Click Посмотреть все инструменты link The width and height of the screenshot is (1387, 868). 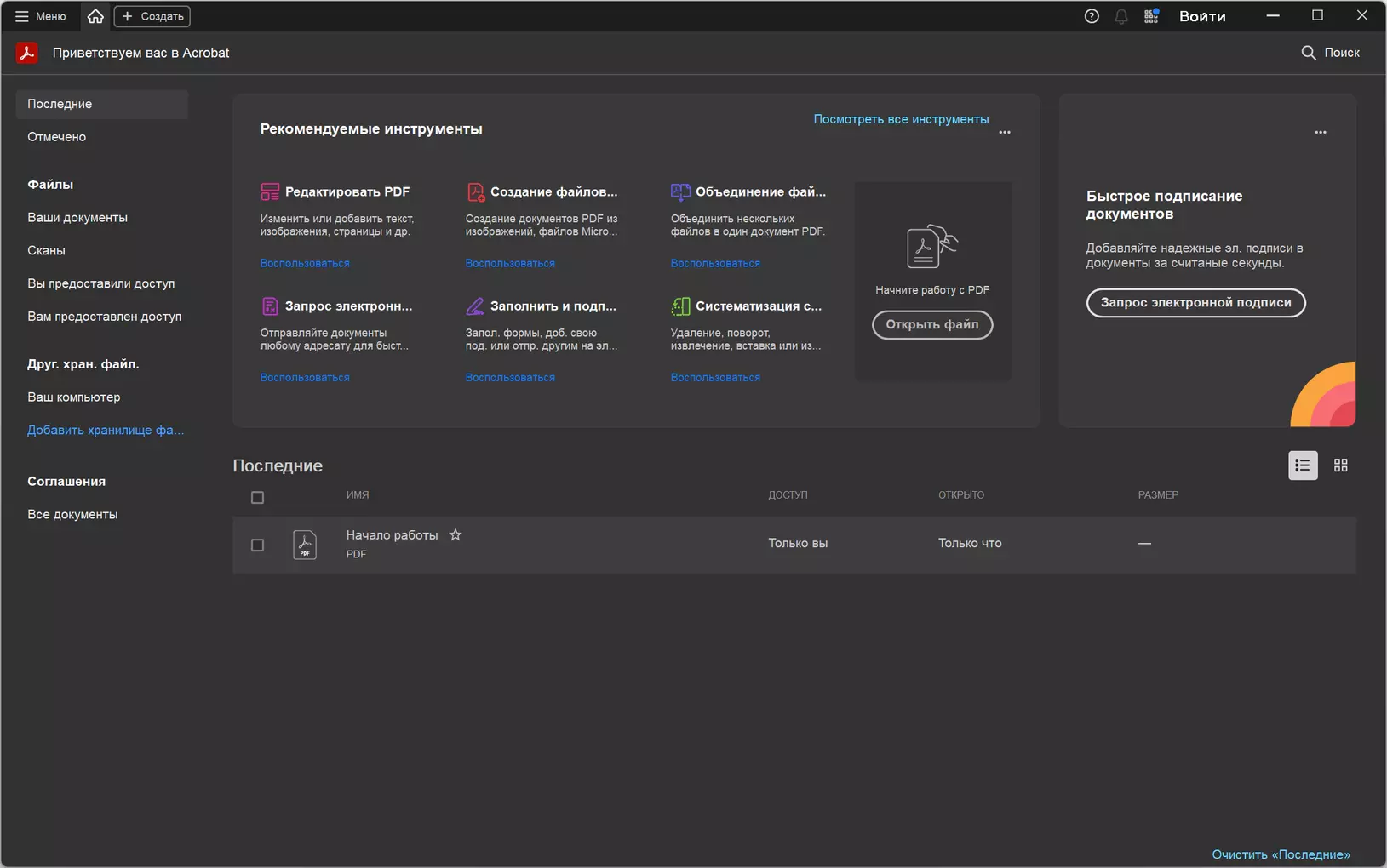click(x=901, y=119)
